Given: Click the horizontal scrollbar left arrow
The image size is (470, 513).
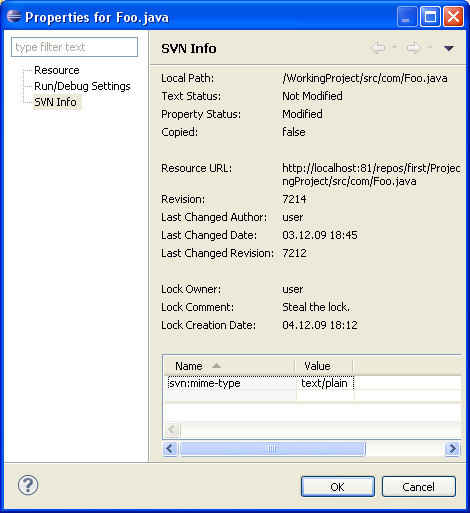Looking at the screenshot, I should click(170, 449).
